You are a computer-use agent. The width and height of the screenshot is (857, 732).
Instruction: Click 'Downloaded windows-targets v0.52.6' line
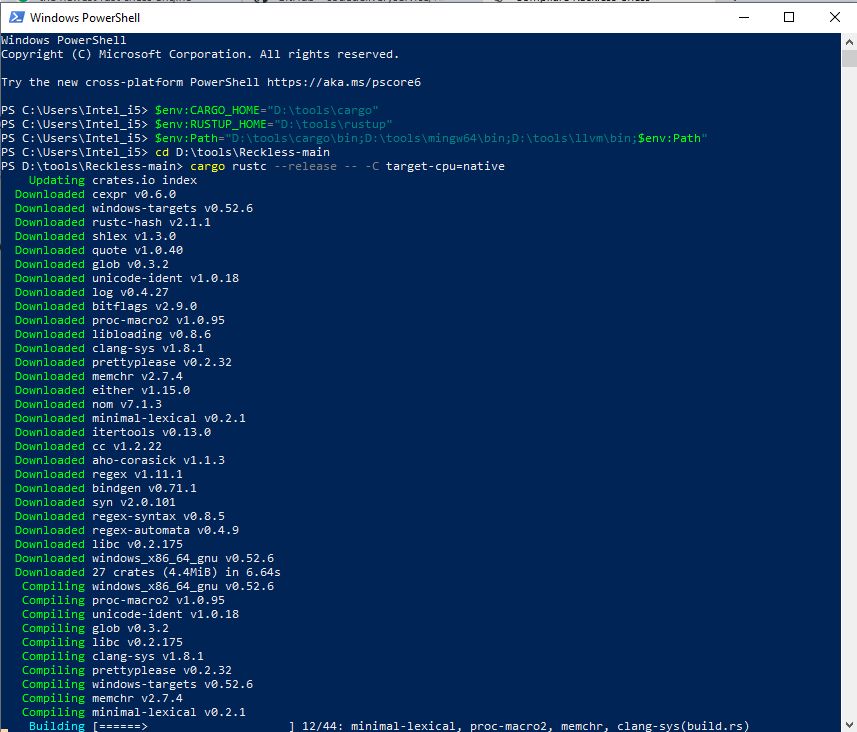134,208
